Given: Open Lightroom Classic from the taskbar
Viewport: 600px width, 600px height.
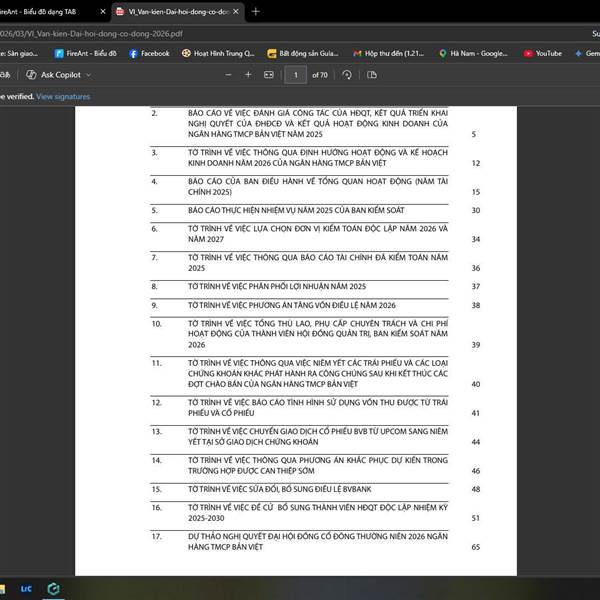Looking at the screenshot, I should pos(26,589).
